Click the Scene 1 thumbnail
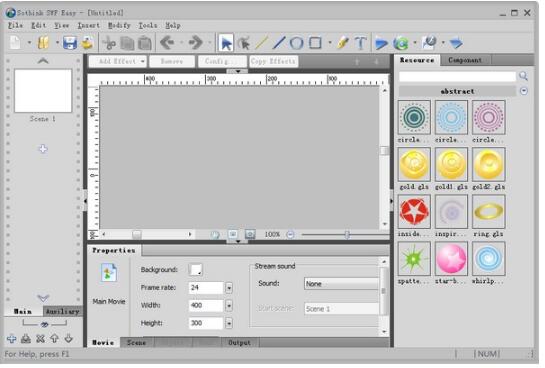Image resolution: width=545 pixels, height=368 pixels. click(43, 91)
